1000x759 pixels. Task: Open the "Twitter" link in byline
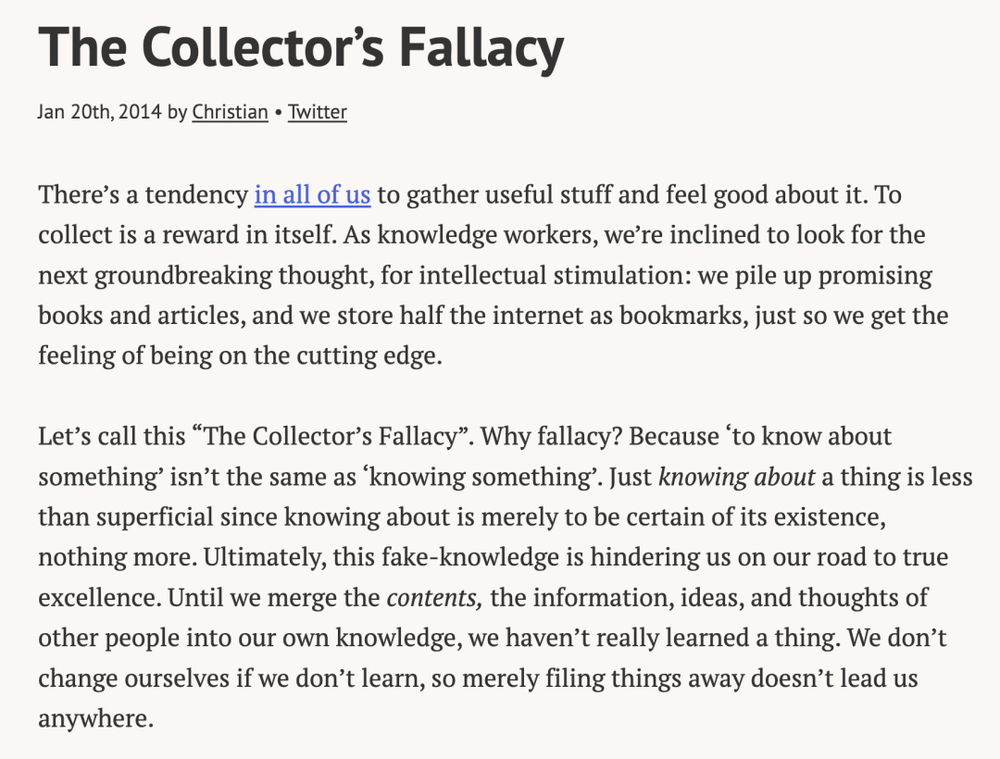click(x=317, y=112)
